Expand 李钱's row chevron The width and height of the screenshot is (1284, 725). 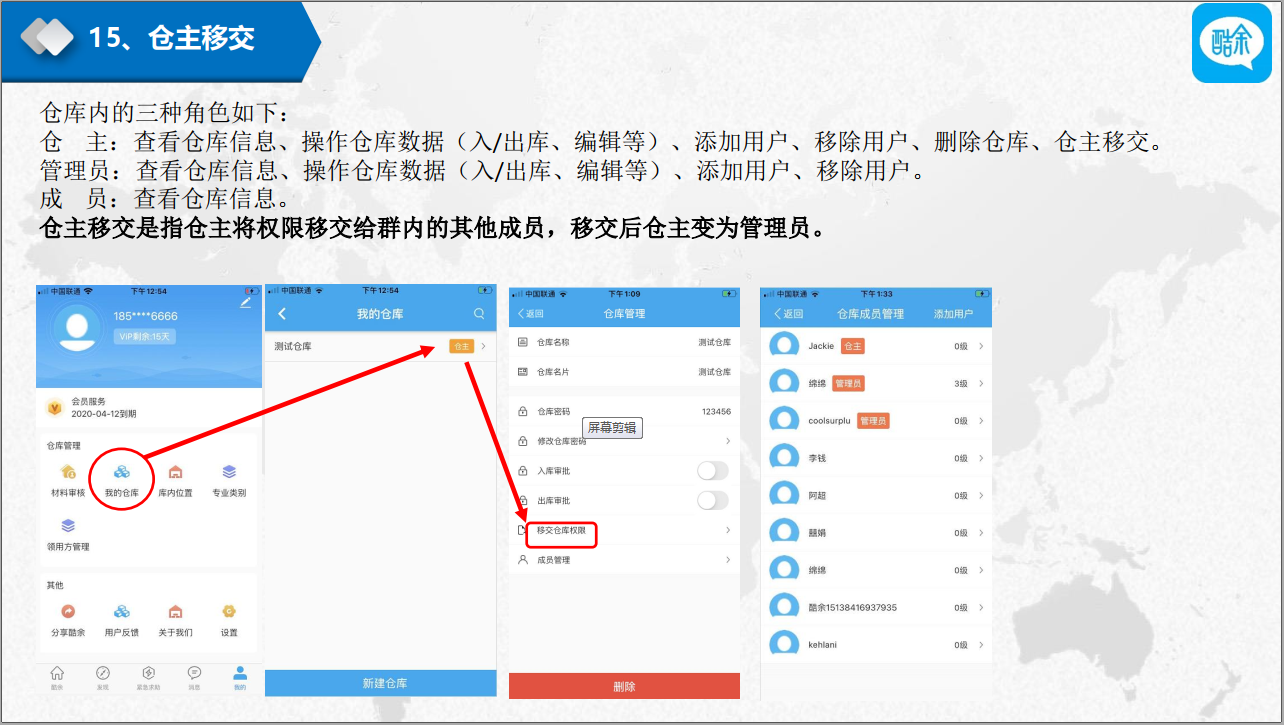981,458
